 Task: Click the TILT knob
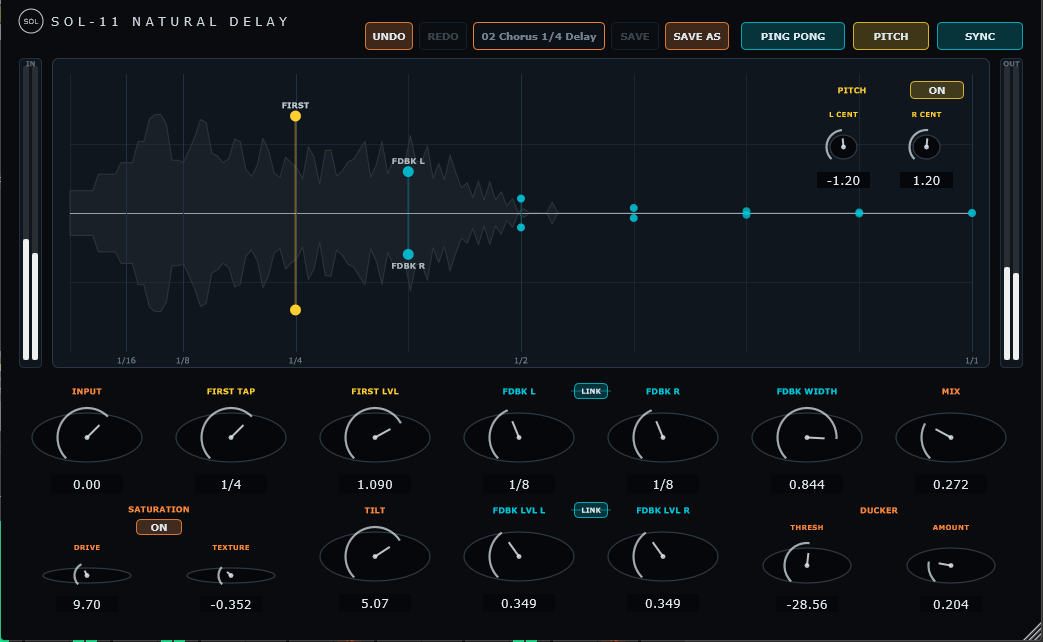(374, 555)
